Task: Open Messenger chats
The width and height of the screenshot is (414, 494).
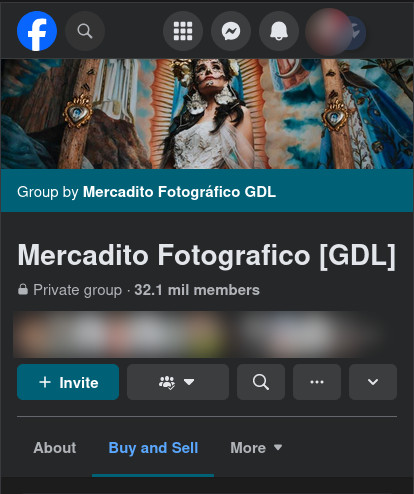Action: pyautogui.click(x=231, y=31)
